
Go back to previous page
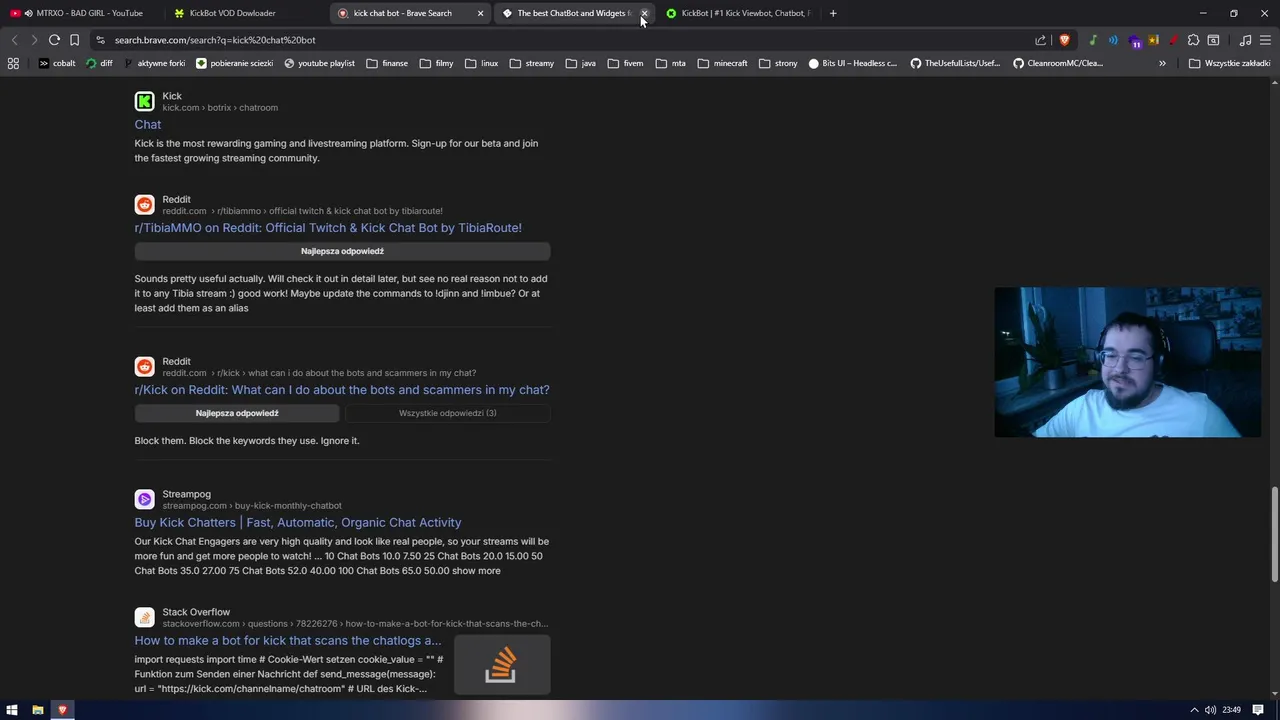point(14,40)
